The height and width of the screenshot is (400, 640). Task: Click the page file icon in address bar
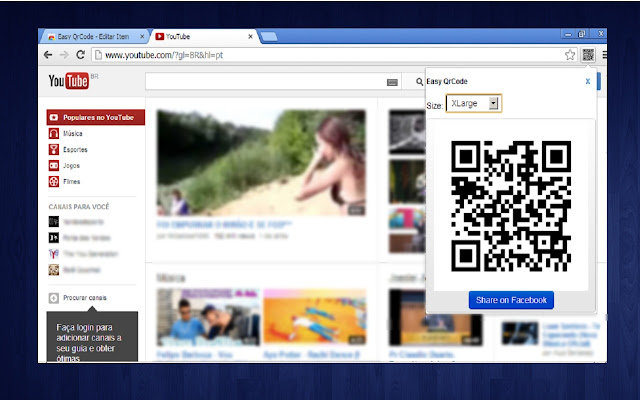coord(98,55)
